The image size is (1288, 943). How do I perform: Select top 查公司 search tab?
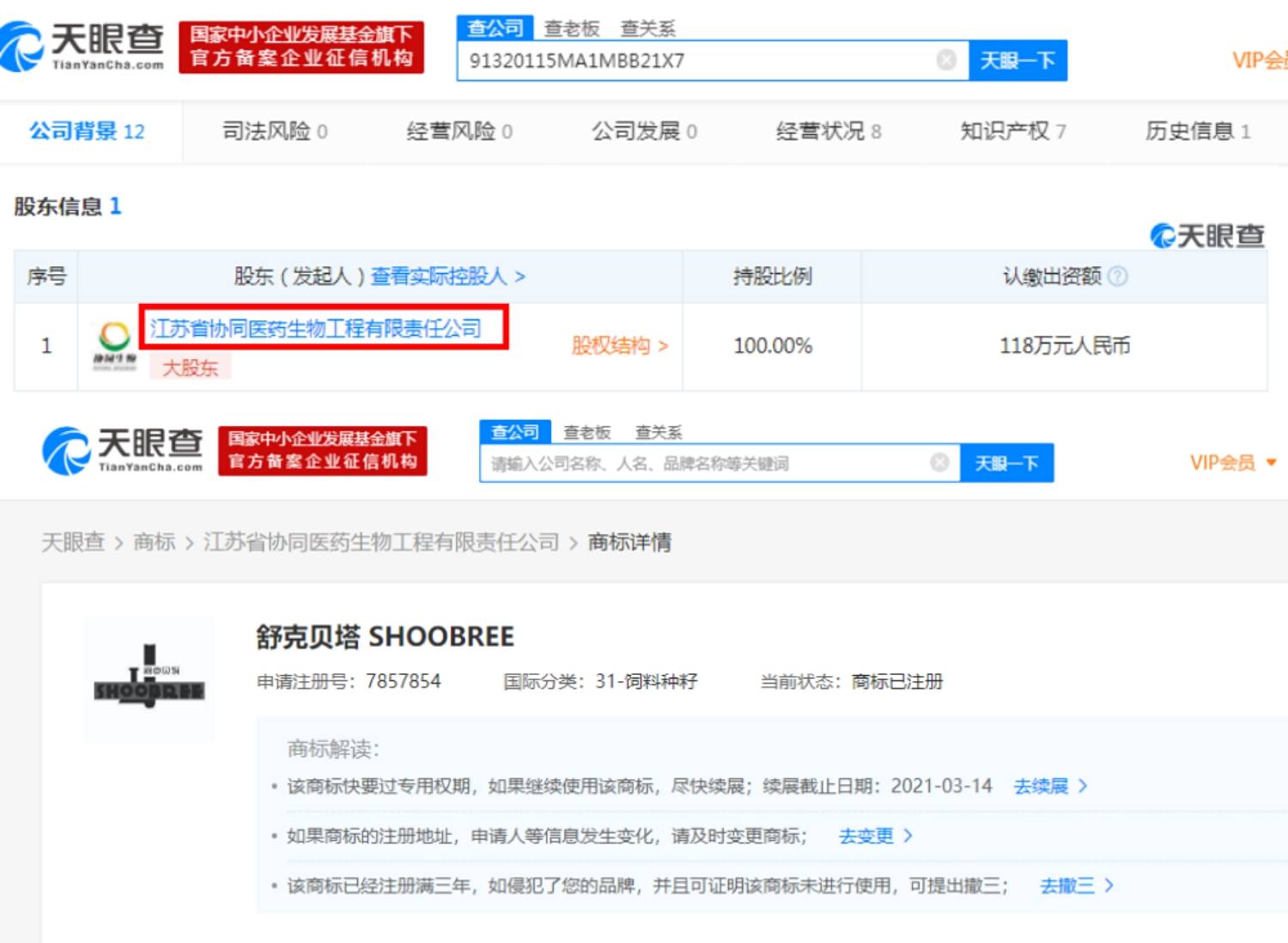coord(495,27)
